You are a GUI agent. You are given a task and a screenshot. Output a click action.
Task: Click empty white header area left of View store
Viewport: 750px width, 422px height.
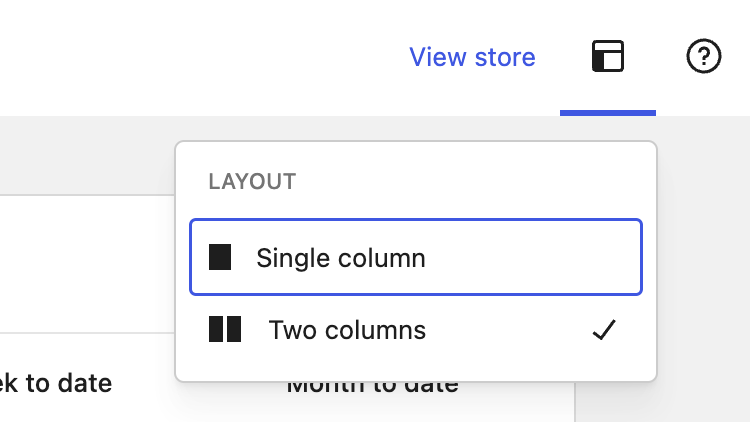click(191, 56)
